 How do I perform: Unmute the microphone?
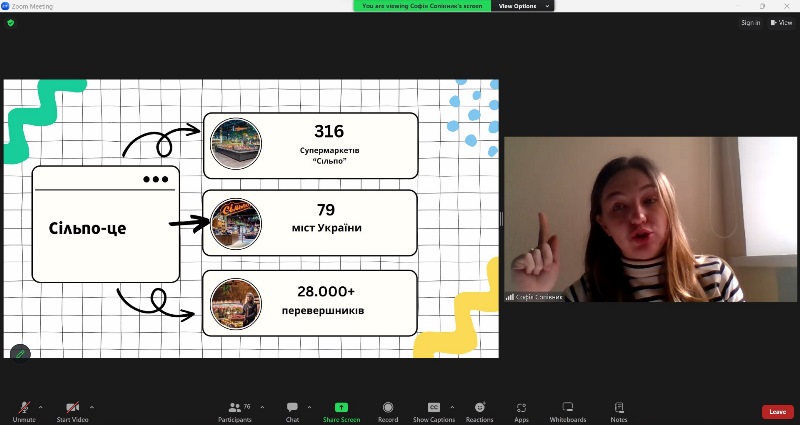(x=24, y=412)
